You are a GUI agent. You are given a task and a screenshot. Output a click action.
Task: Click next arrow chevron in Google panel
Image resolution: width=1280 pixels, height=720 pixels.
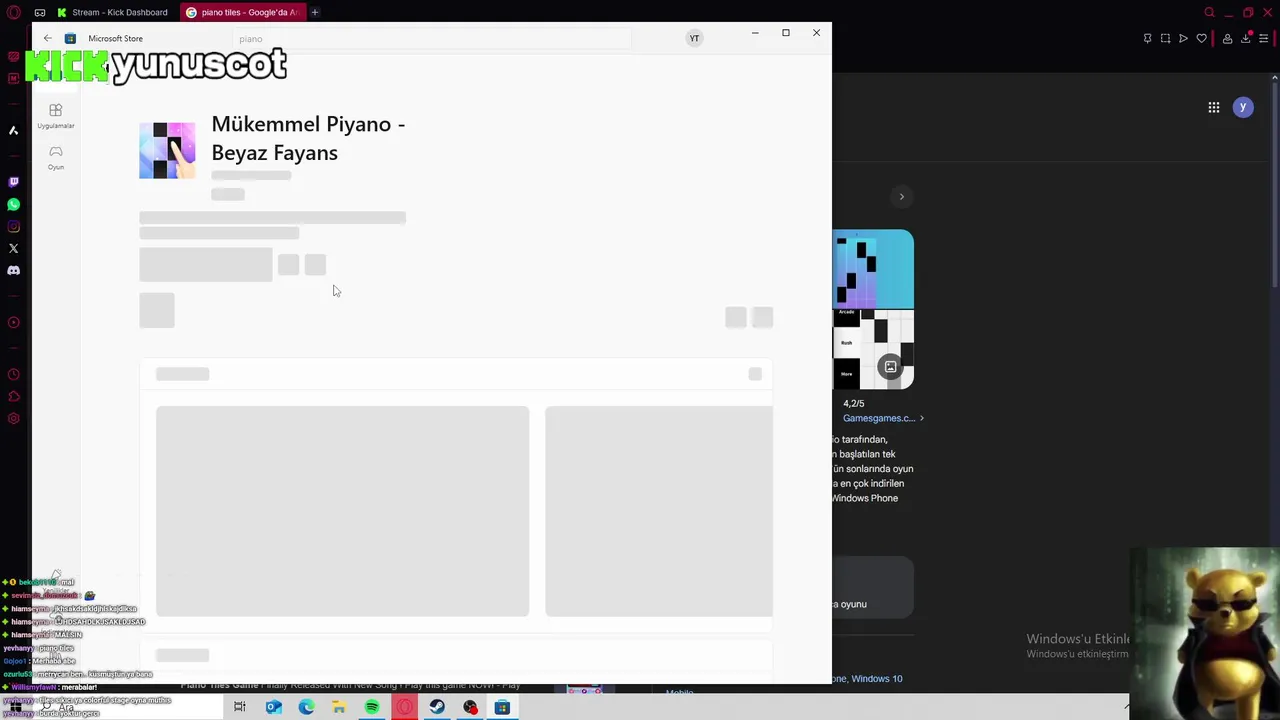(901, 196)
